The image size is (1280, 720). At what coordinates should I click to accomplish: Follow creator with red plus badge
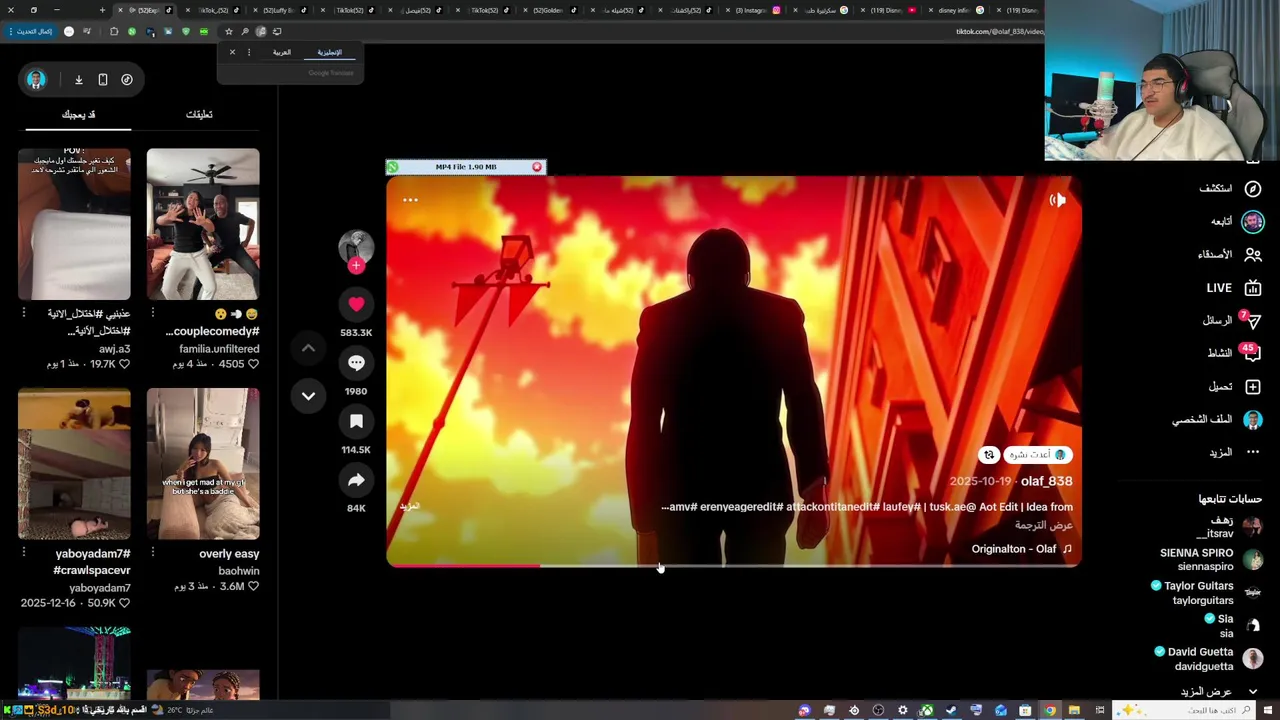(x=356, y=266)
